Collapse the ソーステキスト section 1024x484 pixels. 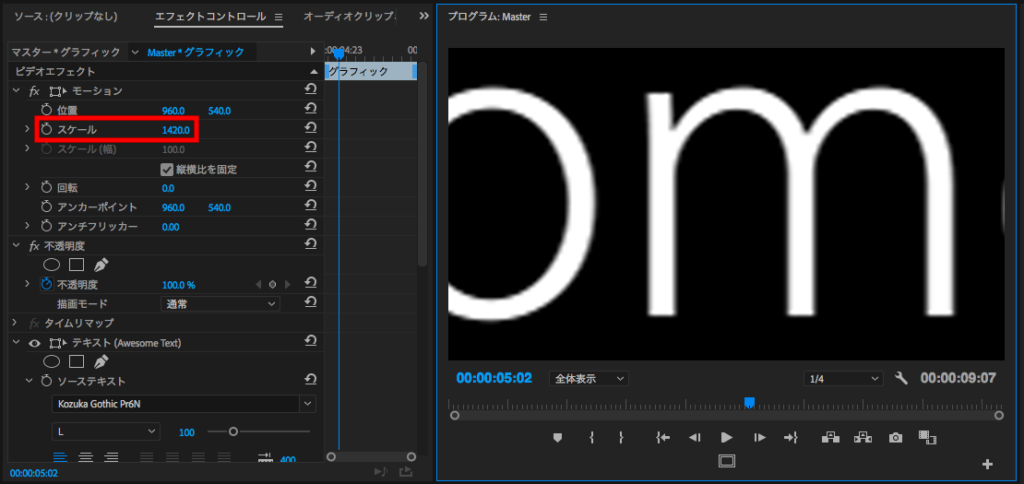click(28, 381)
